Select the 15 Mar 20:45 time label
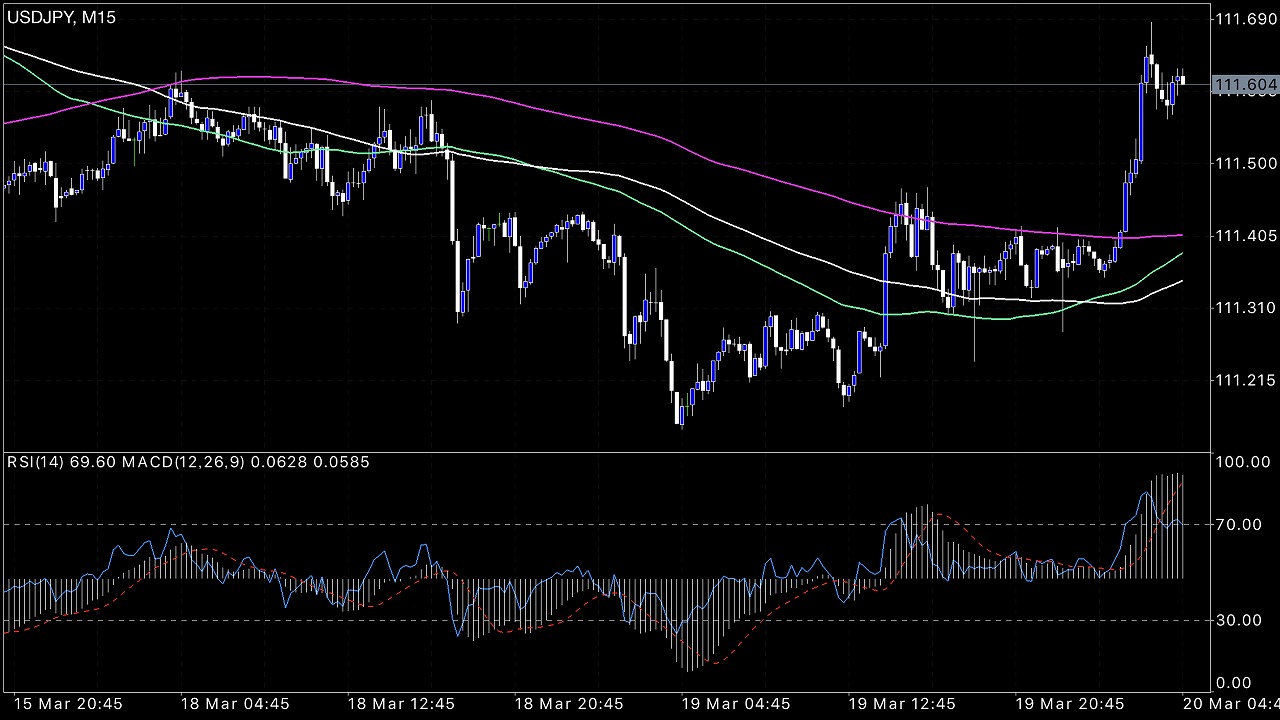Screen dimensions: 1280x720 [x=67, y=704]
